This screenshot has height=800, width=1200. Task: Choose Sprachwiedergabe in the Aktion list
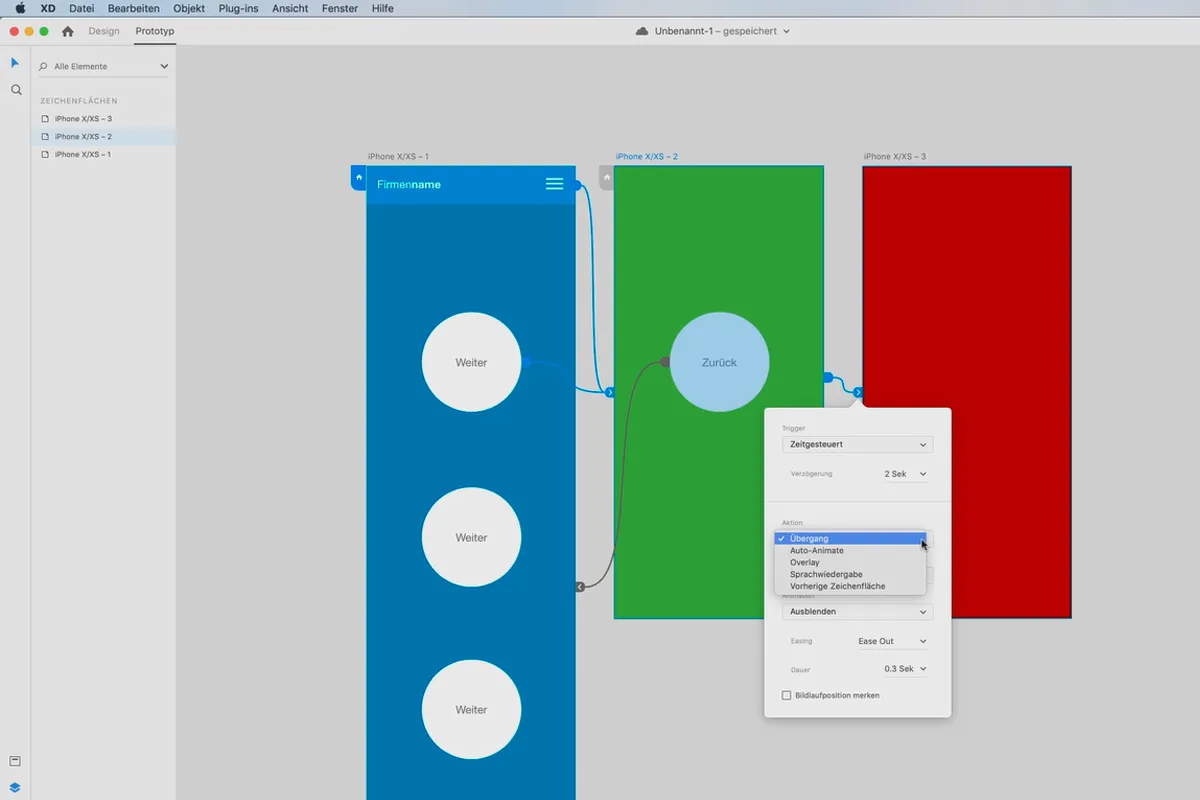tap(849, 575)
